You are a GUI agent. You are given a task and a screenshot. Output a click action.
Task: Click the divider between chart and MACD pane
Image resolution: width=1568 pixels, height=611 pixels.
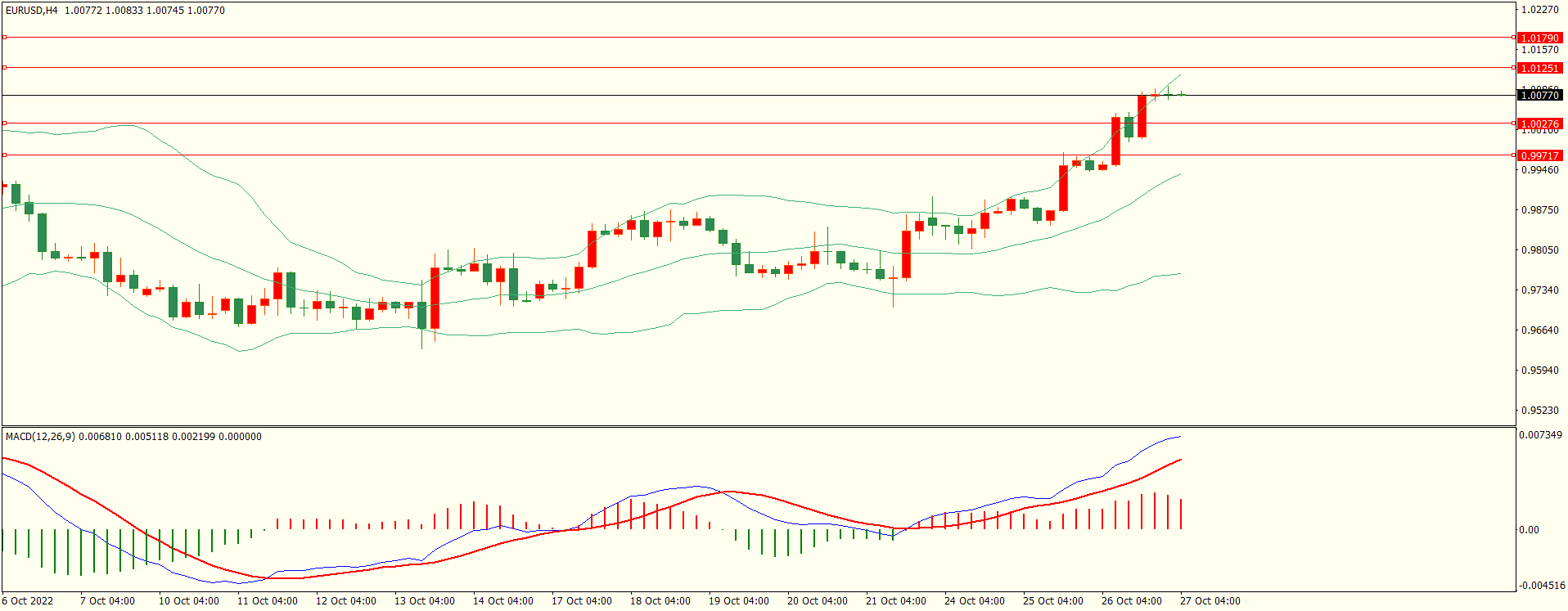[758, 426]
